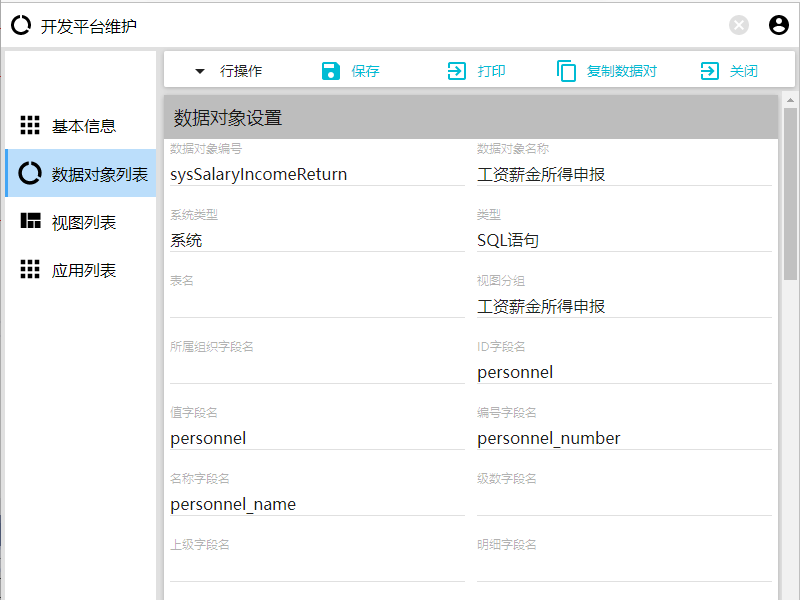Open 应用列表 text label in the sidebar menu
This screenshot has height=600, width=800.
84,270
